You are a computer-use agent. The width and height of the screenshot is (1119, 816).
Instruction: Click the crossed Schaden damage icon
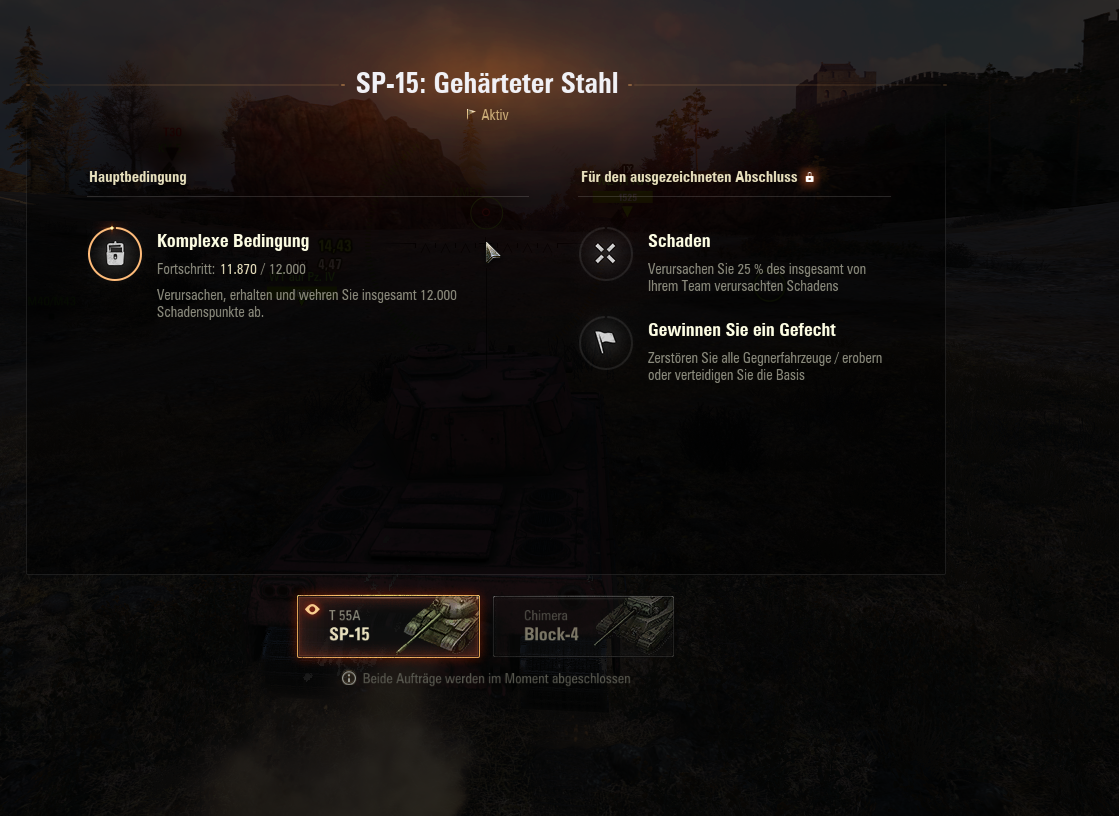pos(605,253)
